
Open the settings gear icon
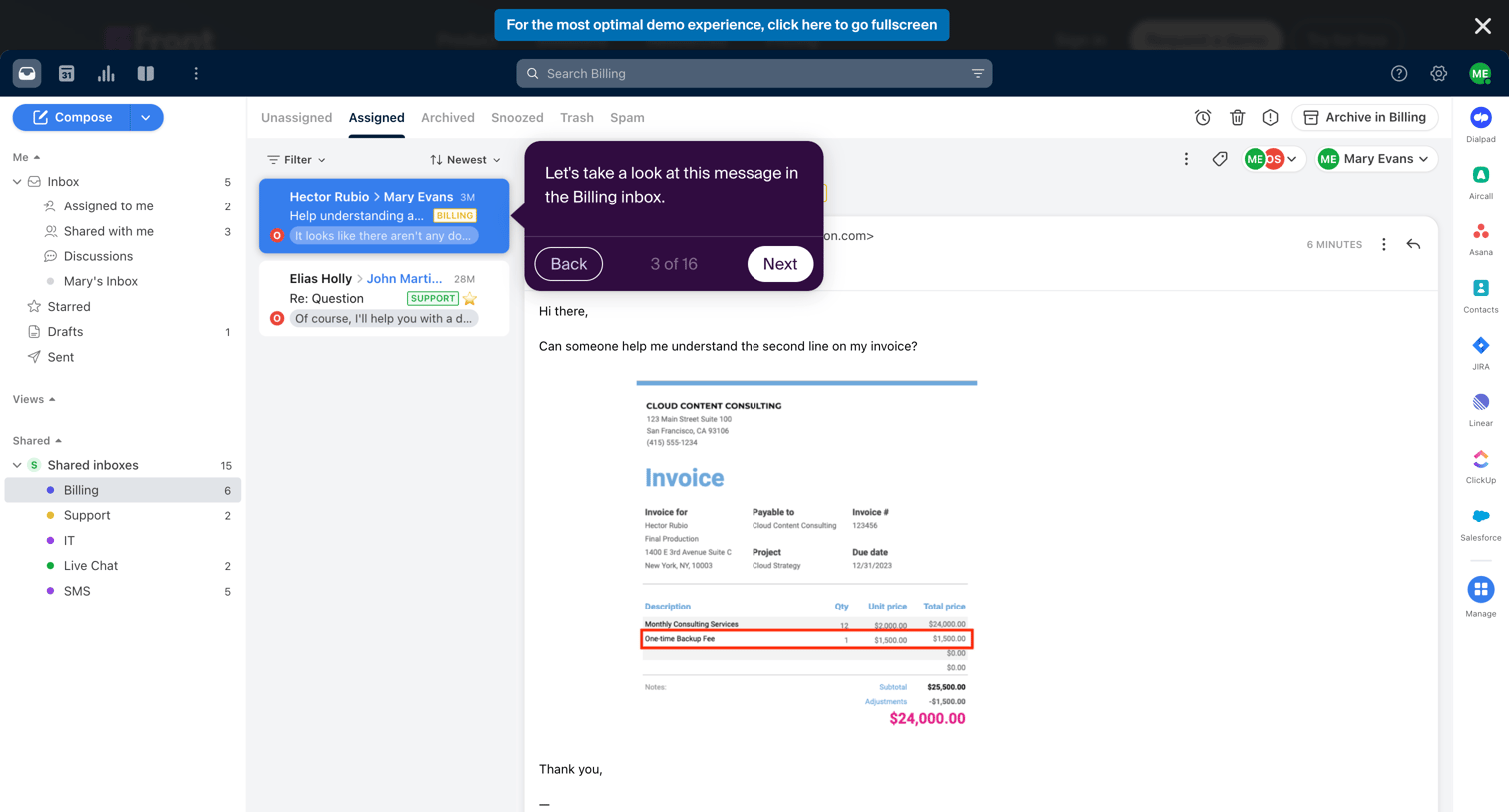pos(1439,73)
